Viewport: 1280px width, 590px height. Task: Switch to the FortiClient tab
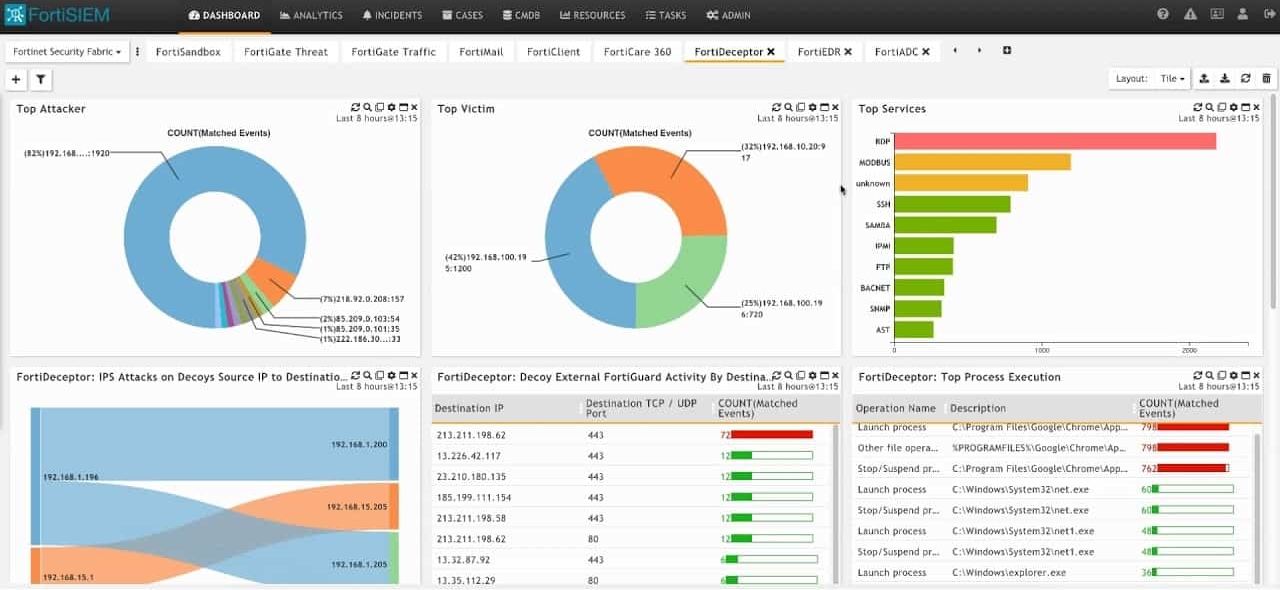pos(553,51)
